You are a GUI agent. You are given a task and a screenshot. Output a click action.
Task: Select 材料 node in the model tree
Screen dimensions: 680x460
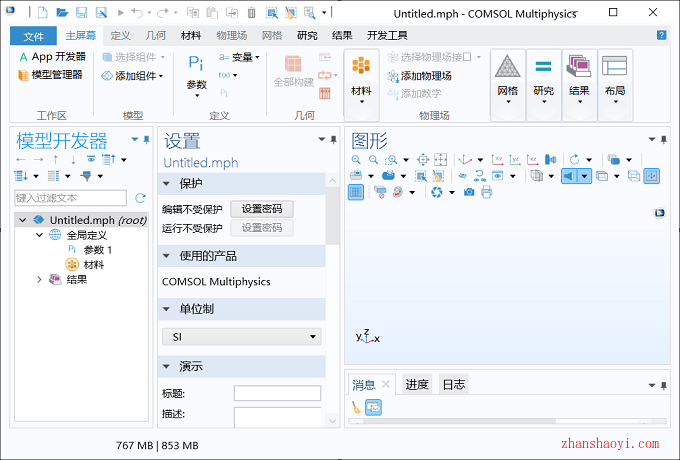(94, 264)
